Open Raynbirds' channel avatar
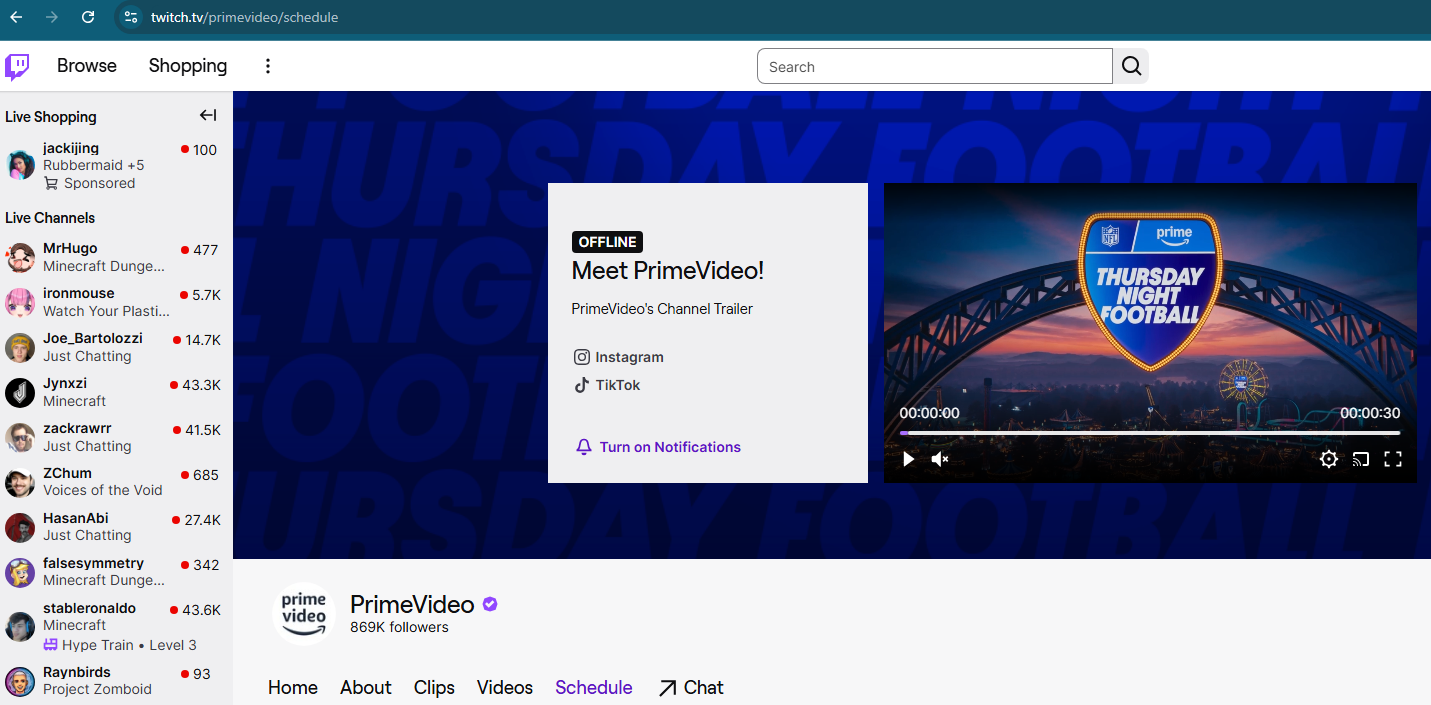This screenshot has height=705, width=1431. point(20,681)
